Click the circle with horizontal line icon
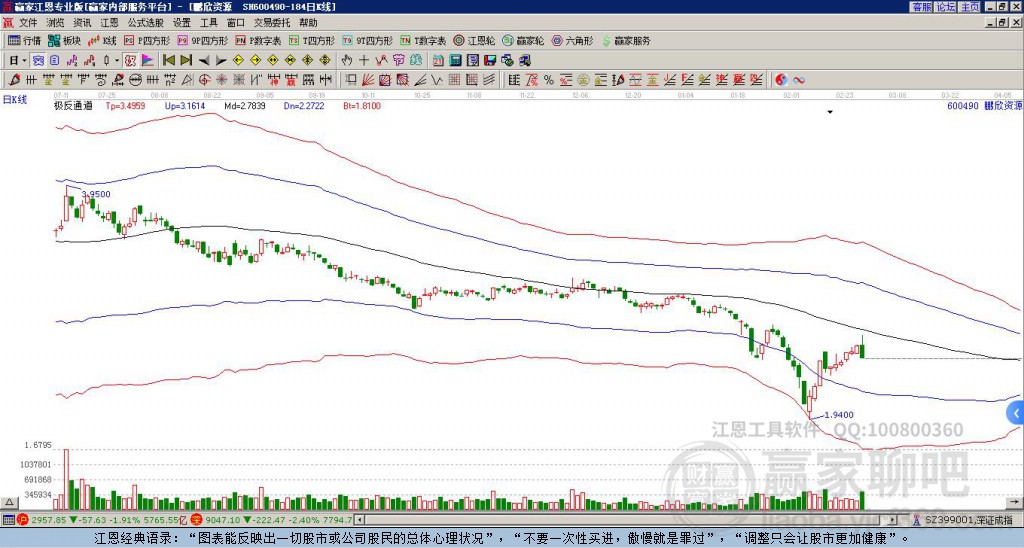1024x548 pixels. click(136, 80)
